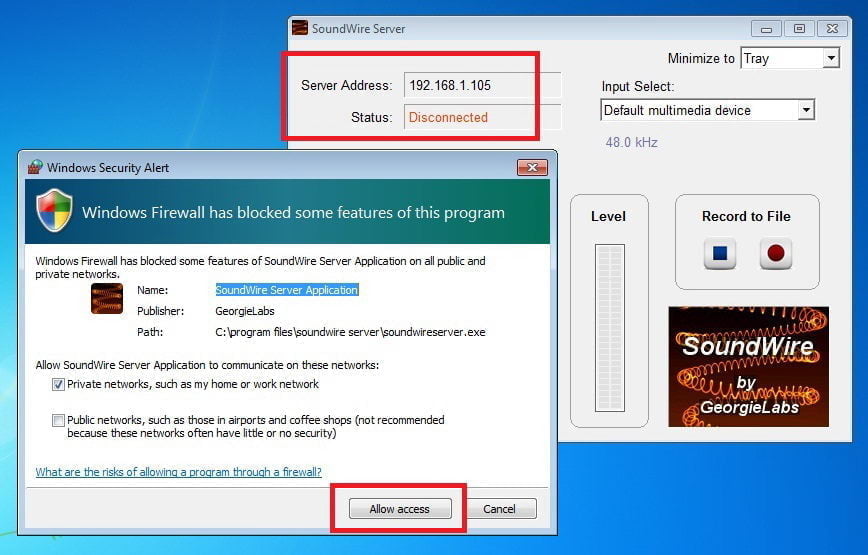
Task: Click the SoundWire by GeorgieLabs logo image
Action: (748, 366)
